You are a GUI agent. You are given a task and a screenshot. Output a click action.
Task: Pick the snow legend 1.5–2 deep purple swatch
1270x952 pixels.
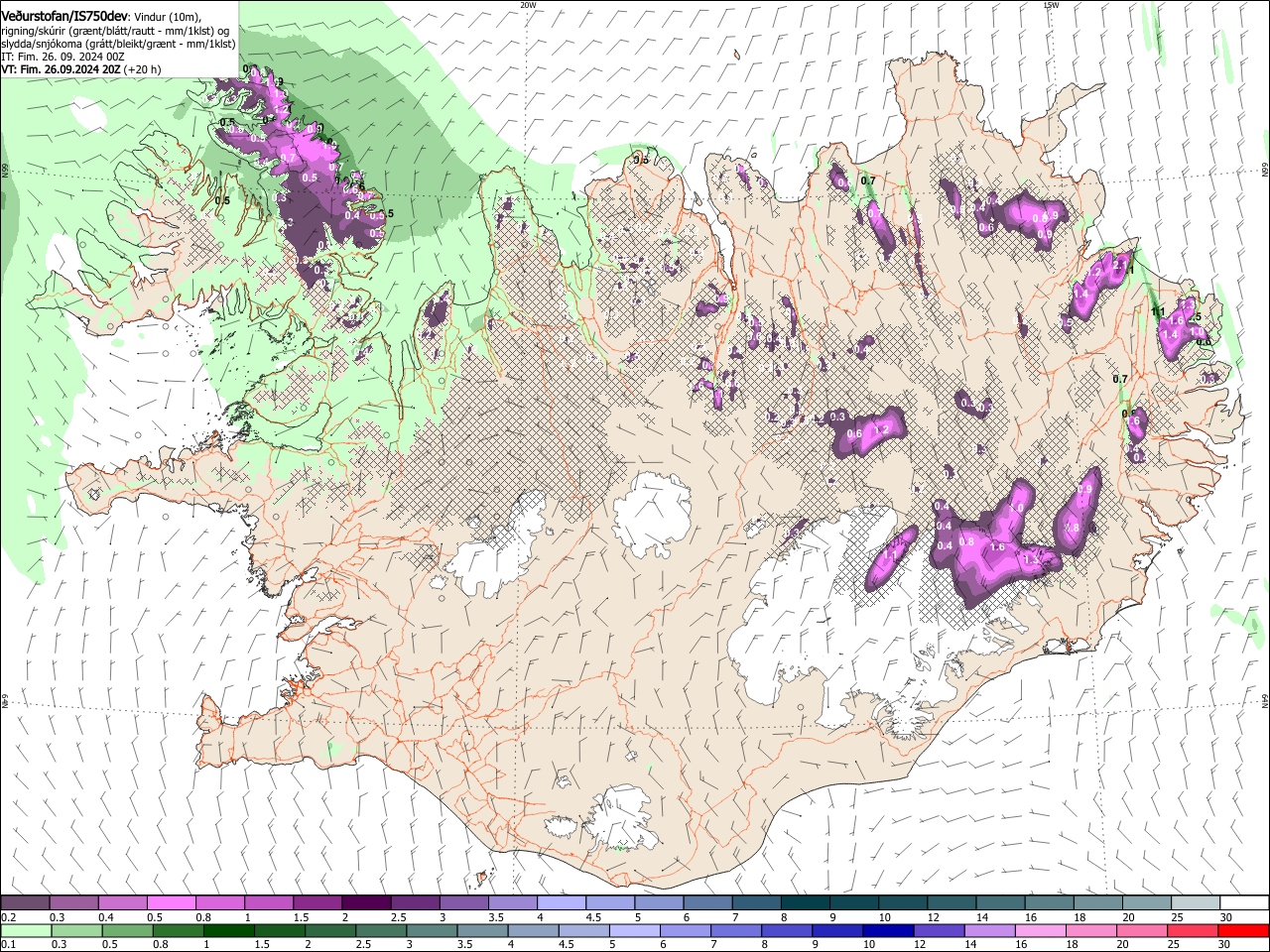(317, 903)
